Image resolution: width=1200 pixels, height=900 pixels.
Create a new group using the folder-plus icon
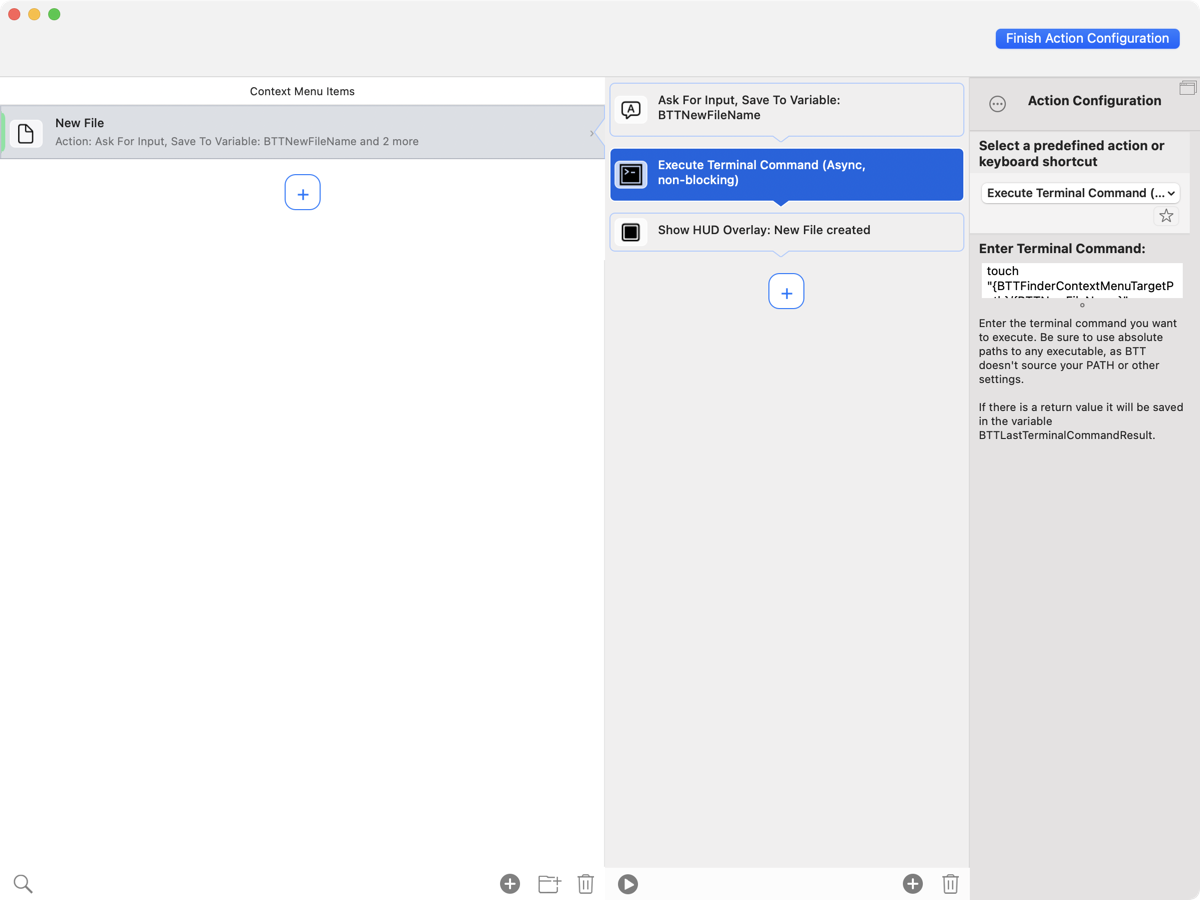click(548, 884)
